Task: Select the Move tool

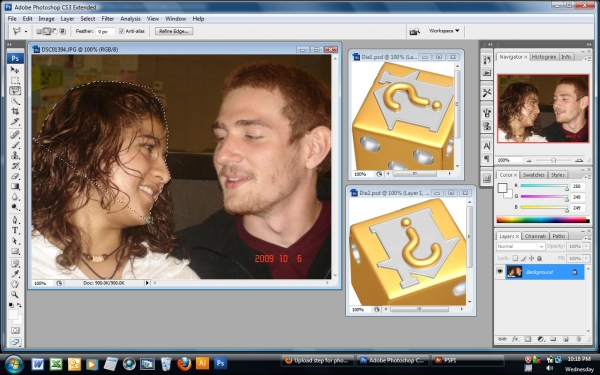Action: 15,70
